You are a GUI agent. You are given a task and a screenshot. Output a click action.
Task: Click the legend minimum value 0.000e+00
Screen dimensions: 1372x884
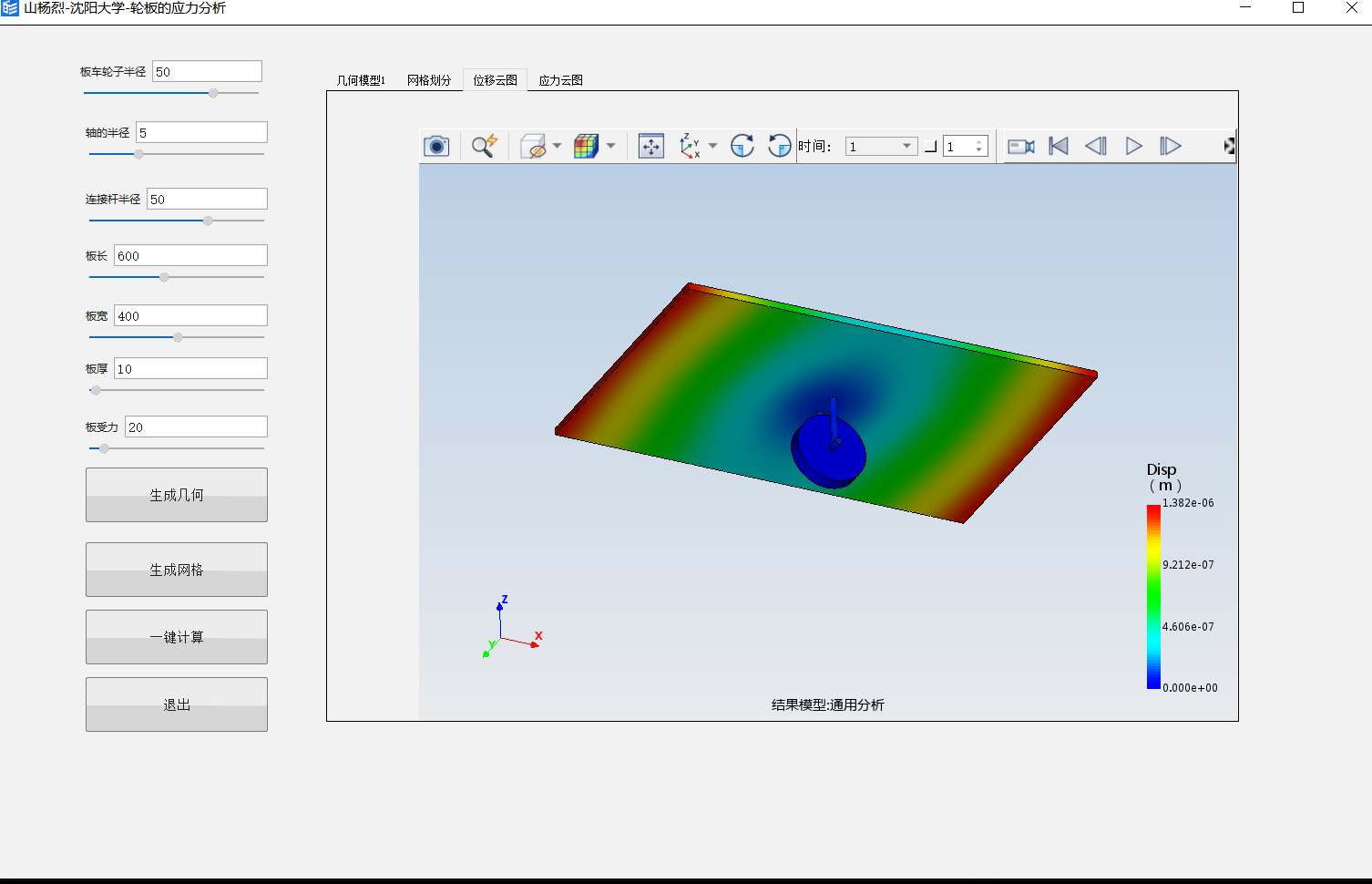[x=1190, y=688]
